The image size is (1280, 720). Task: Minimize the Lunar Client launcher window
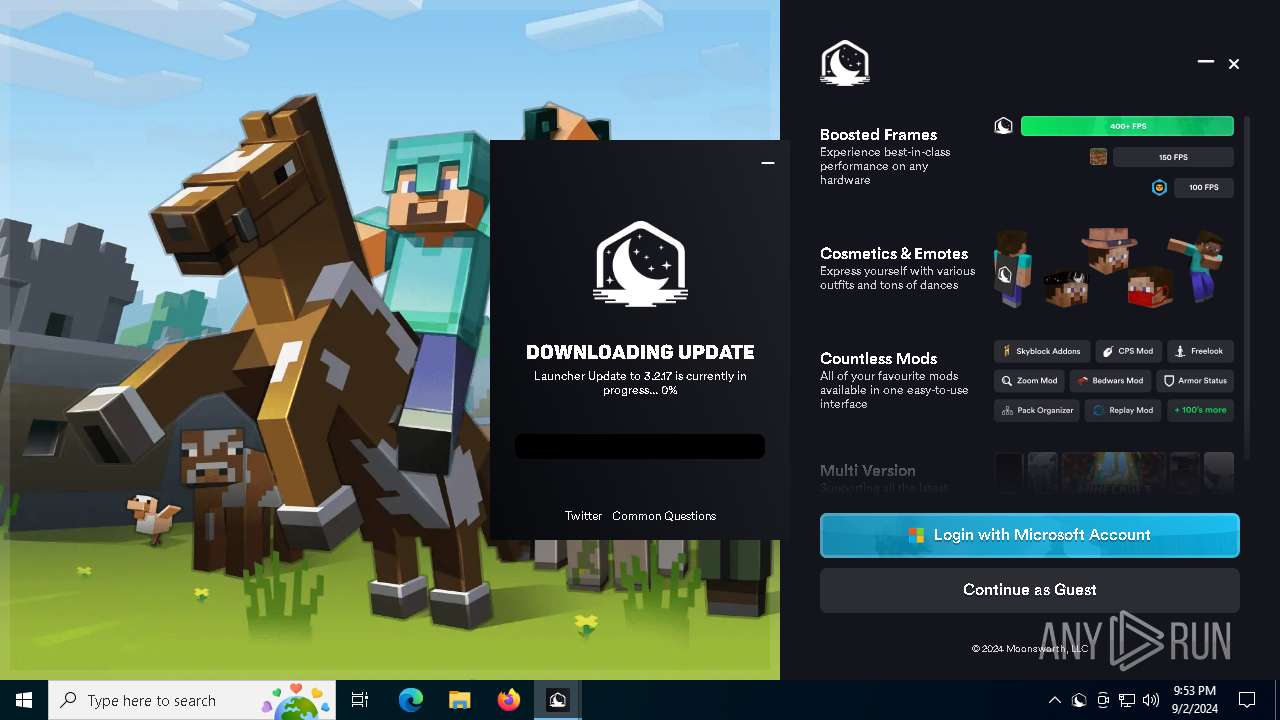(x=1206, y=62)
